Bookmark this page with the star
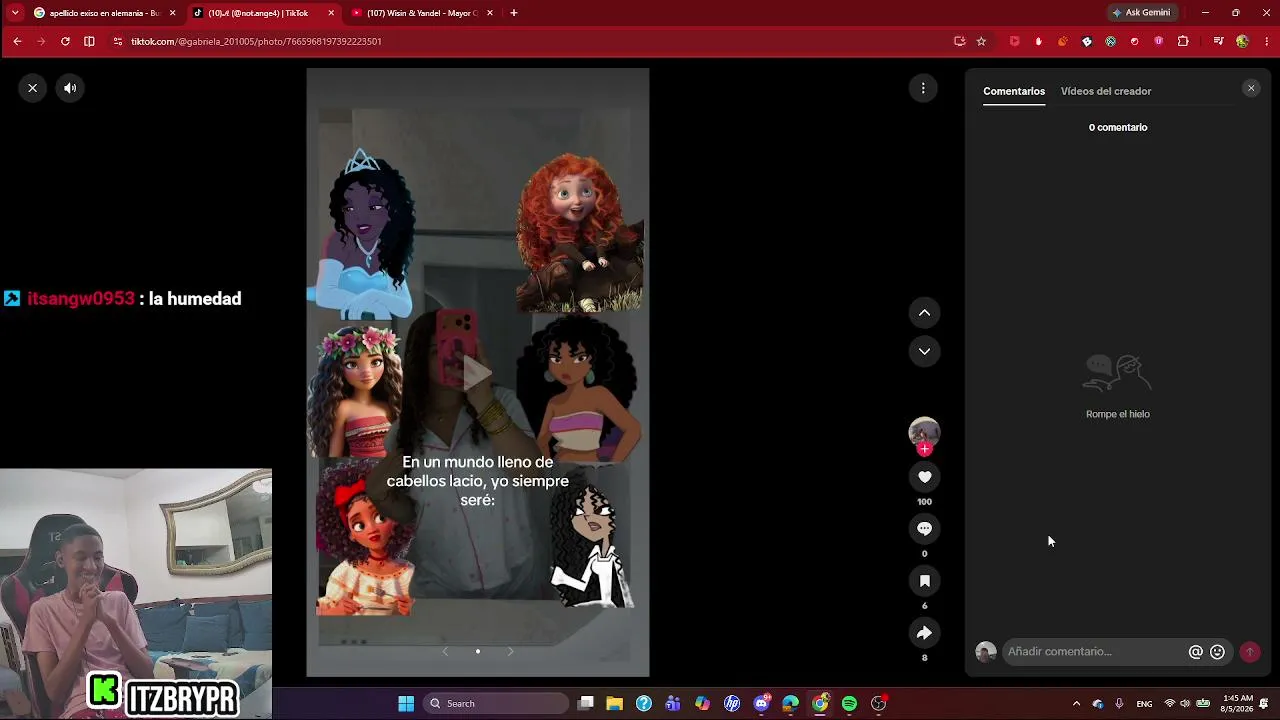The height and width of the screenshot is (720, 1280). click(981, 41)
